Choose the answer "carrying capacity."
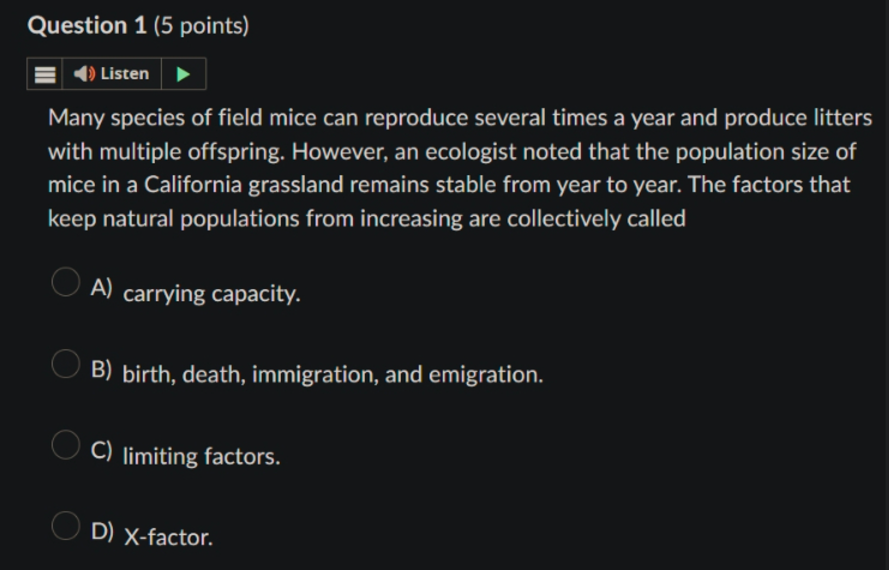The width and height of the screenshot is (889, 570). (211, 294)
